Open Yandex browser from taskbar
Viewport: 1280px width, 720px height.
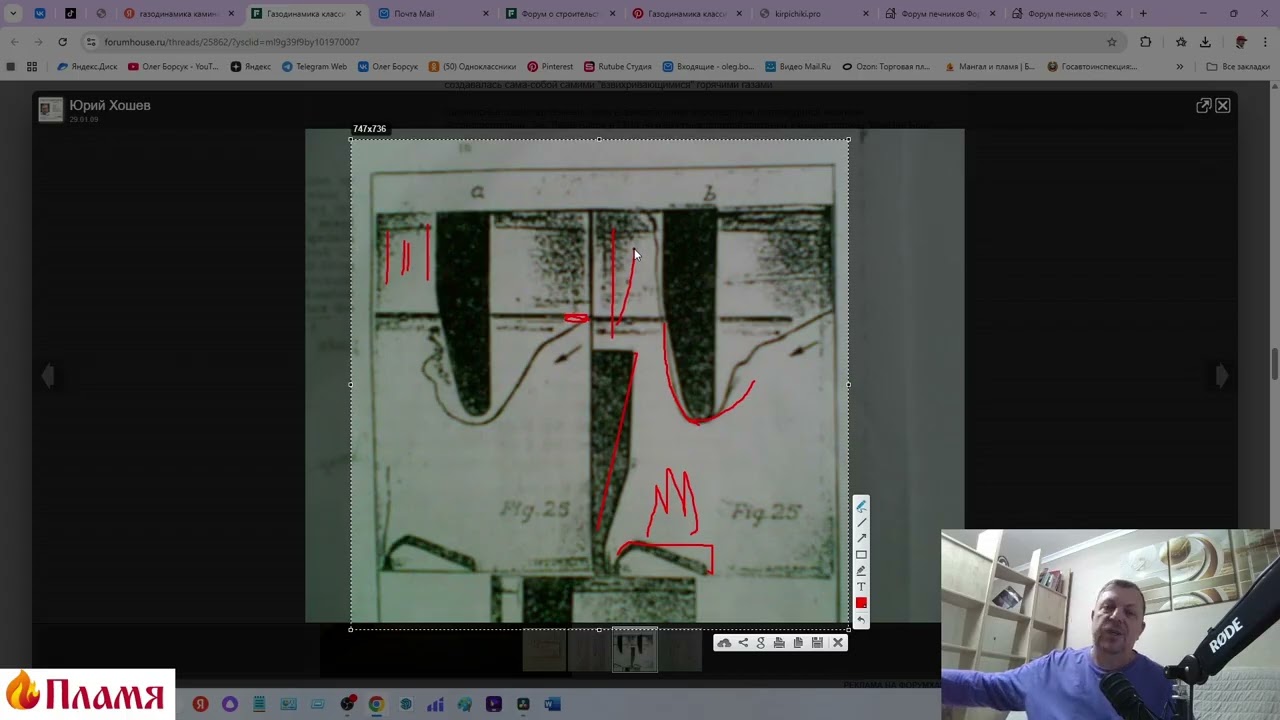(200, 704)
